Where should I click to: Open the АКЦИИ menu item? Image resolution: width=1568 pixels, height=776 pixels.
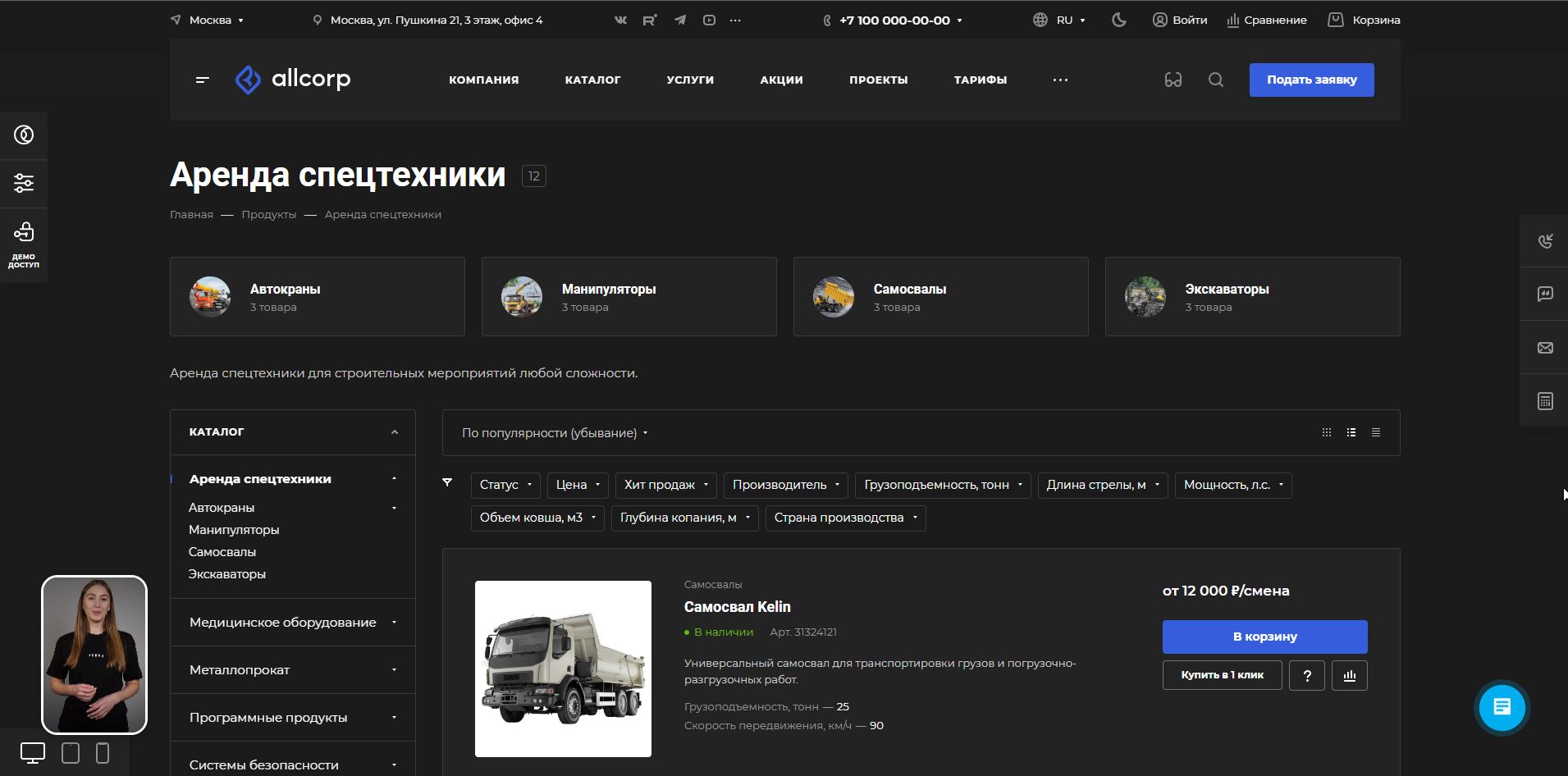(x=781, y=80)
